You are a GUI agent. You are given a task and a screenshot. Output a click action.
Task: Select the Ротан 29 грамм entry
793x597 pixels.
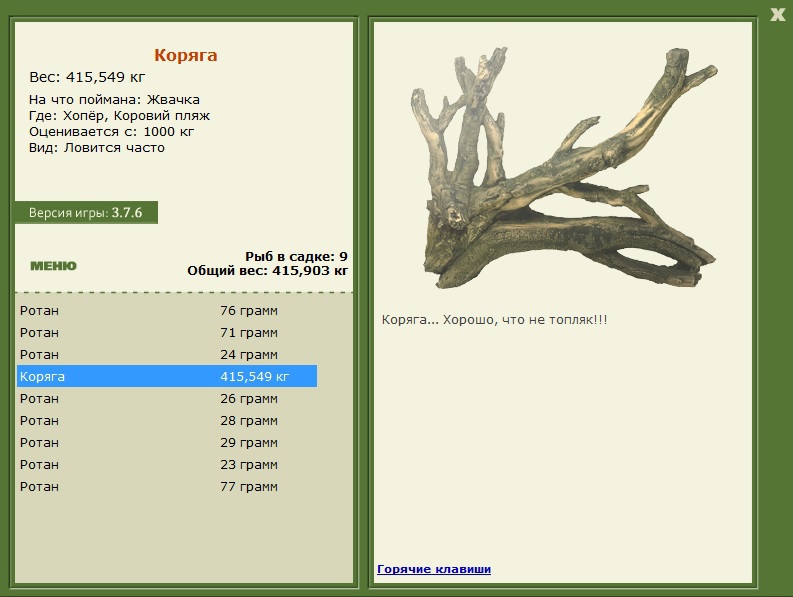coord(167,443)
